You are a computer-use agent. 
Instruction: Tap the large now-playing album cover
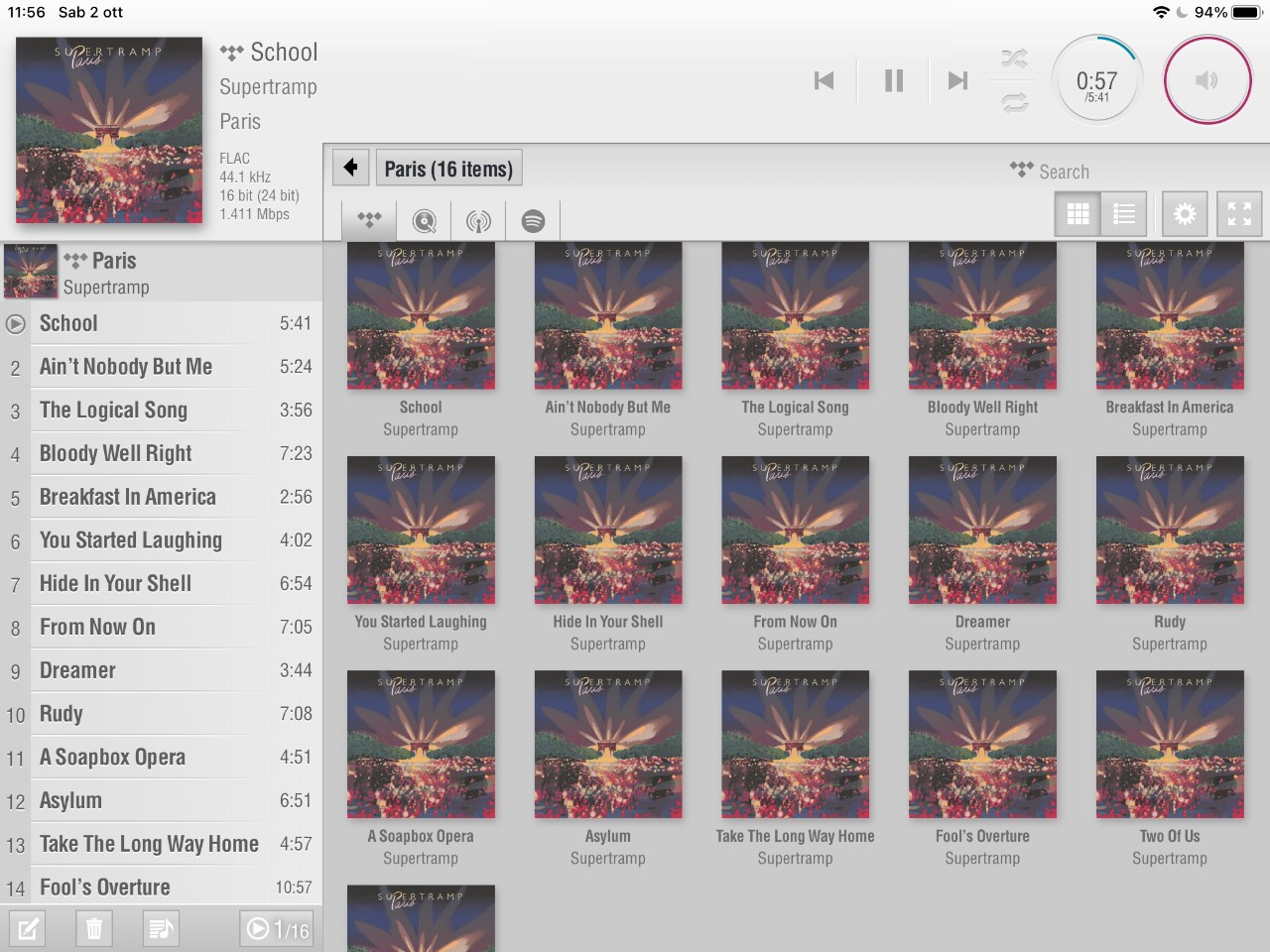click(109, 130)
